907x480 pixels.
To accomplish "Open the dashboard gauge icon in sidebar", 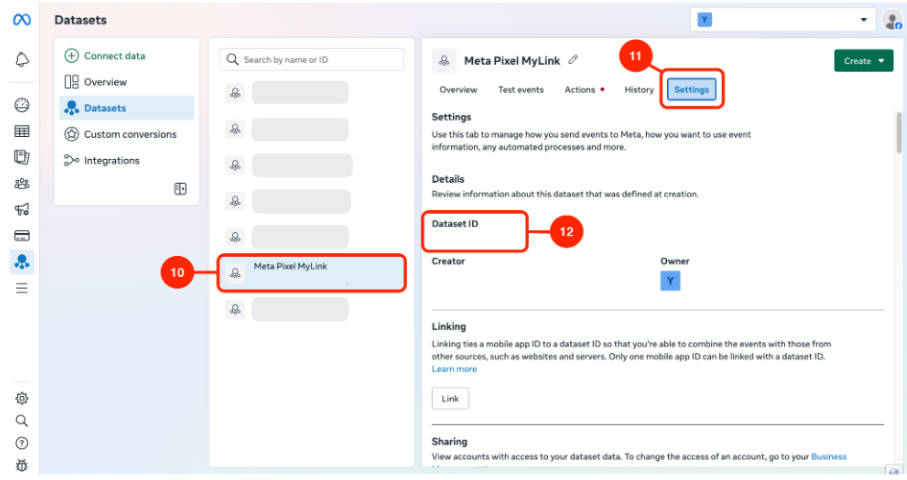I will click(21, 105).
